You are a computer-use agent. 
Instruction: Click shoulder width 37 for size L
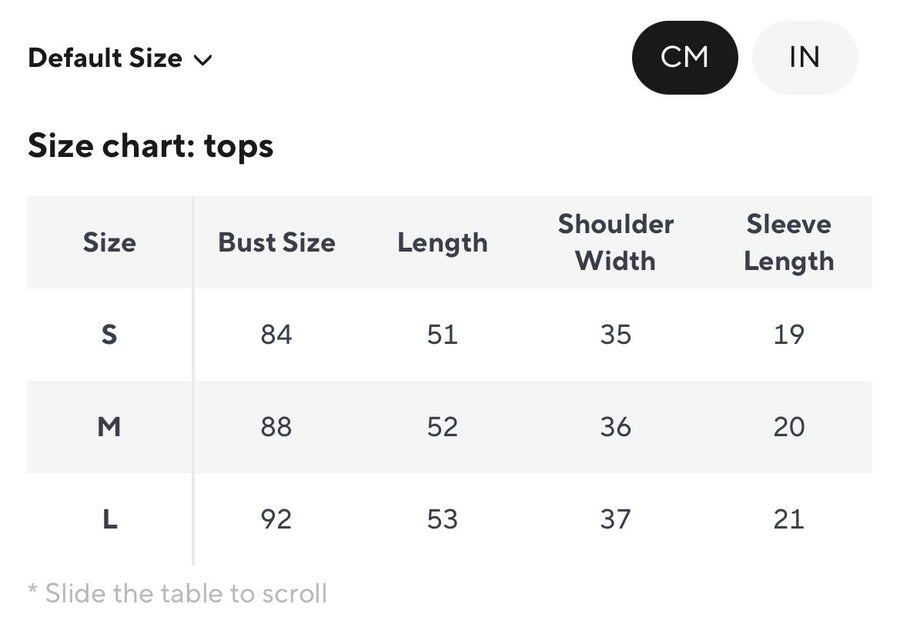point(615,519)
